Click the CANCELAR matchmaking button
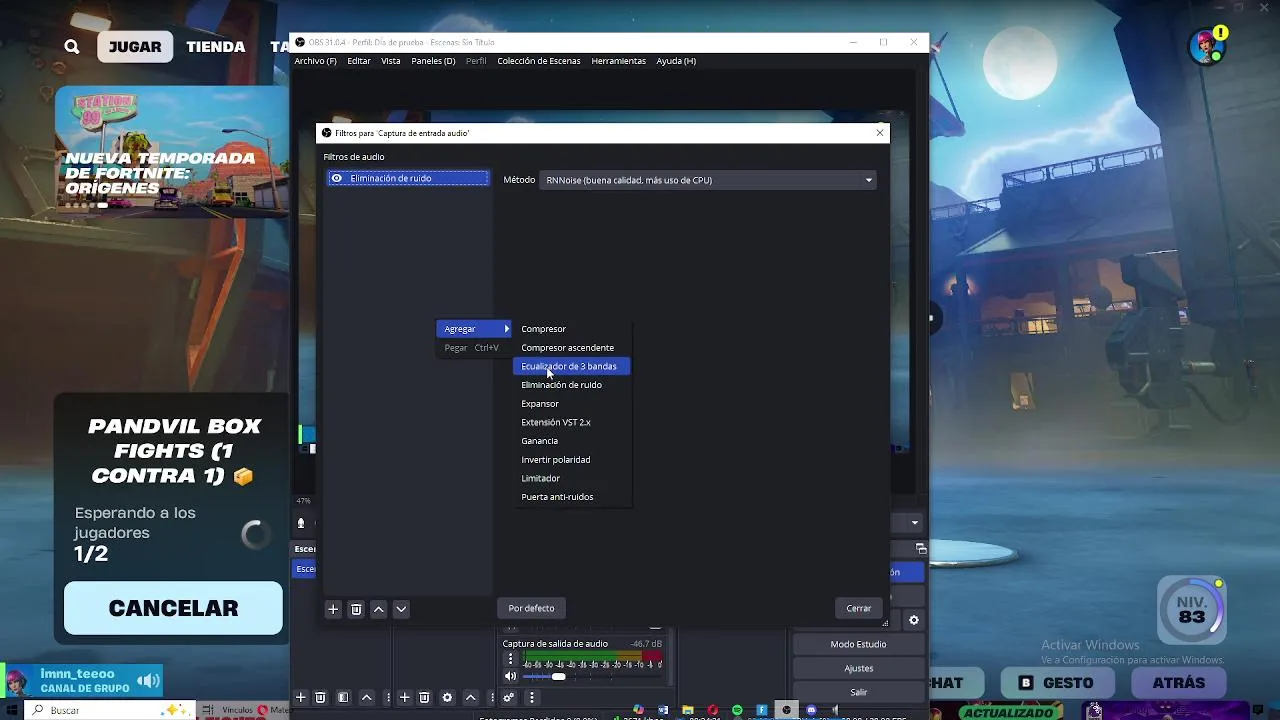The height and width of the screenshot is (720, 1280). pyautogui.click(x=173, y=608)
